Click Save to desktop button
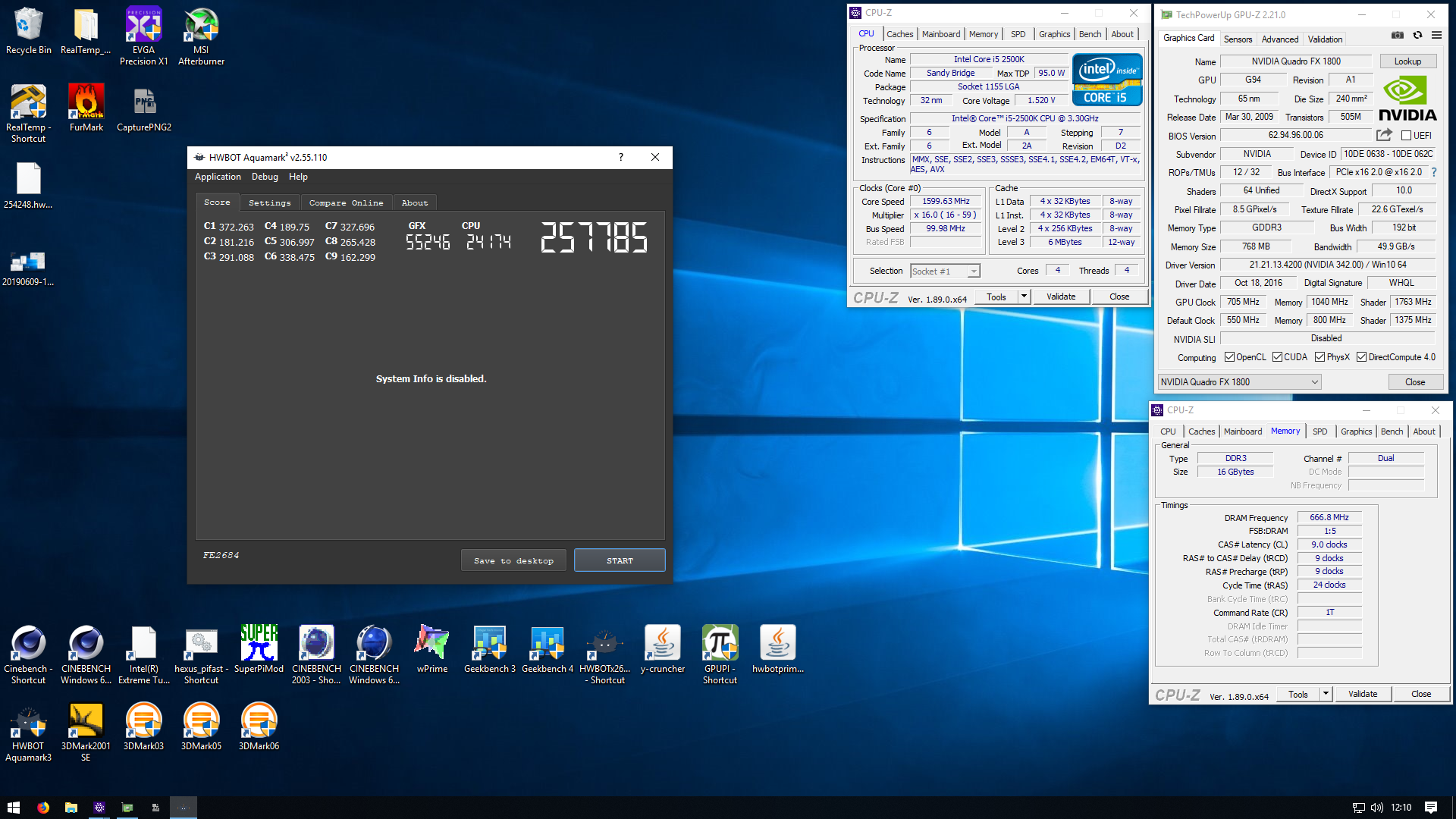This screenshot has height=819, width=1456. (x=513, y=560)
